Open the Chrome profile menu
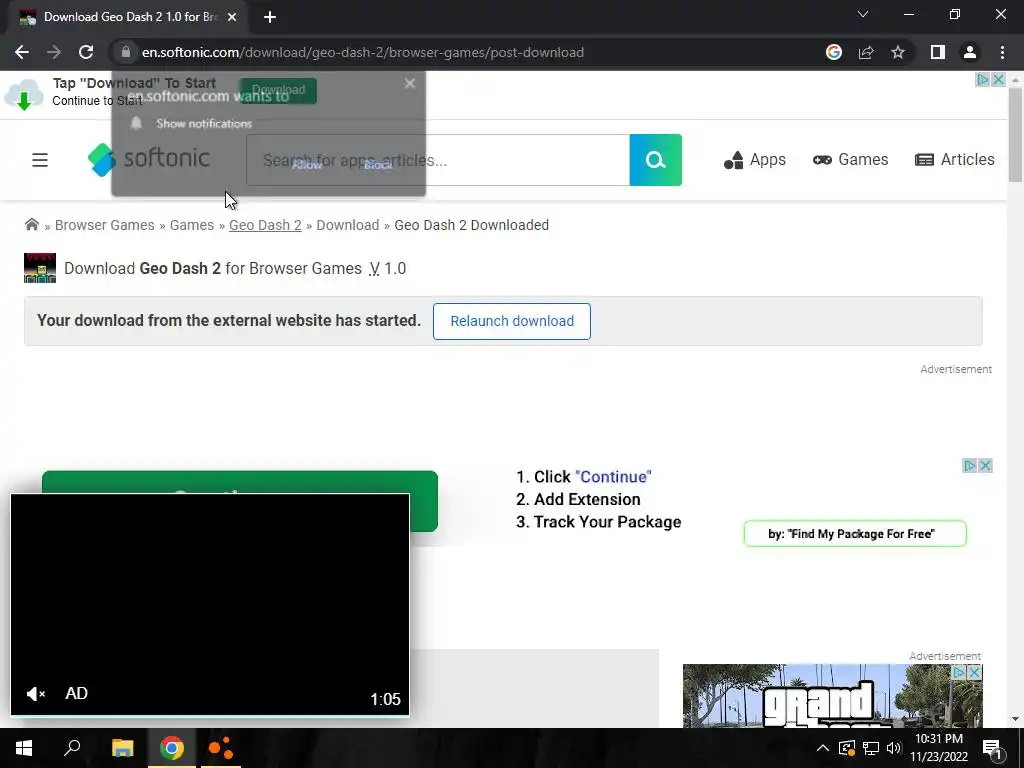1024x768 pixels. [x=970, y=52]
